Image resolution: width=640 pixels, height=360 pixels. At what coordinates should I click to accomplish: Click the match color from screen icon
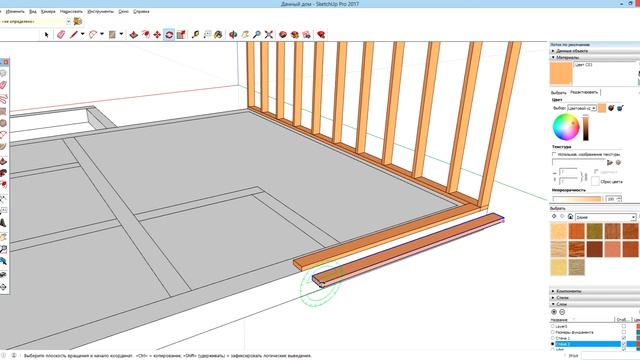click(620, 108)
